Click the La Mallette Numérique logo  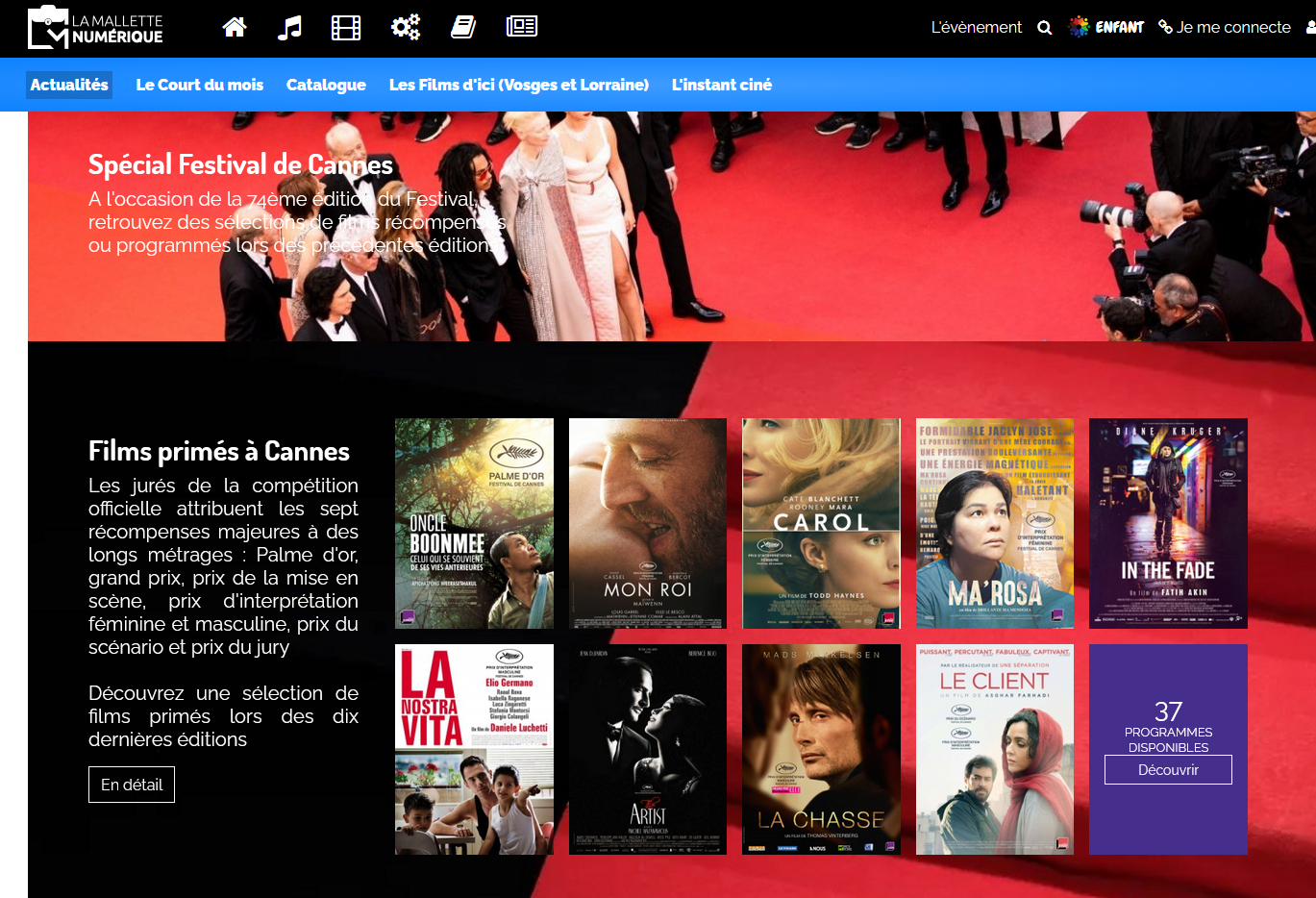(96, 27)
